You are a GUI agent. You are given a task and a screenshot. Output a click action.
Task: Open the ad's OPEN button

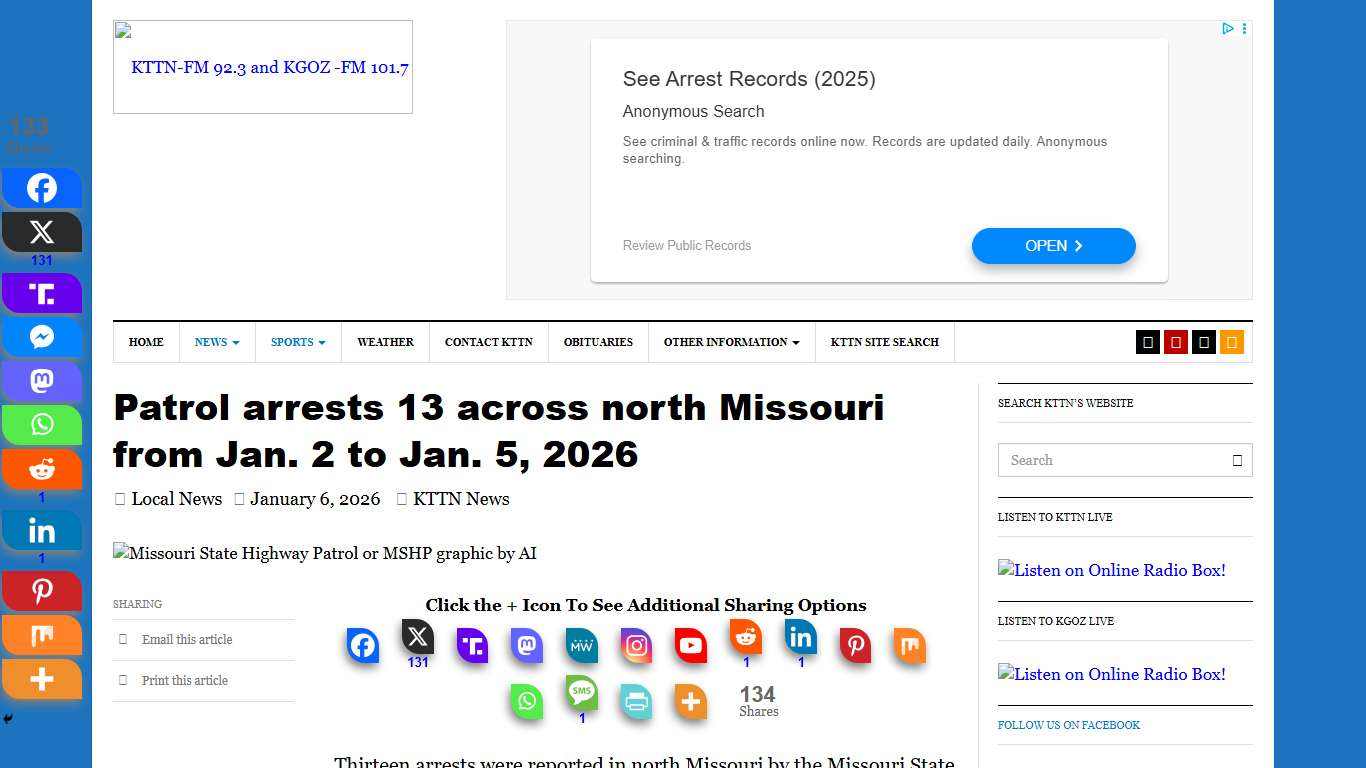(x=1053, y=245)
